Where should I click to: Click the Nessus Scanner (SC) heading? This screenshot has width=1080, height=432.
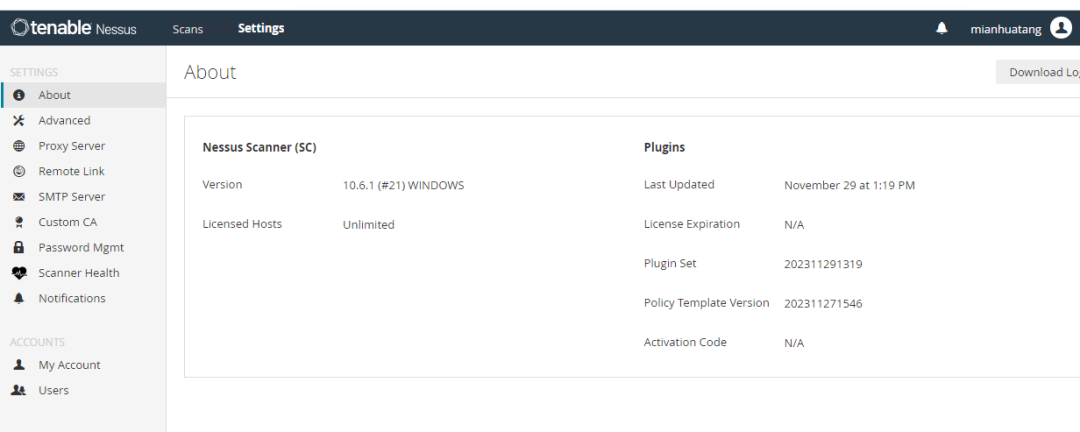pyautogui.click(x=260, y=147)
